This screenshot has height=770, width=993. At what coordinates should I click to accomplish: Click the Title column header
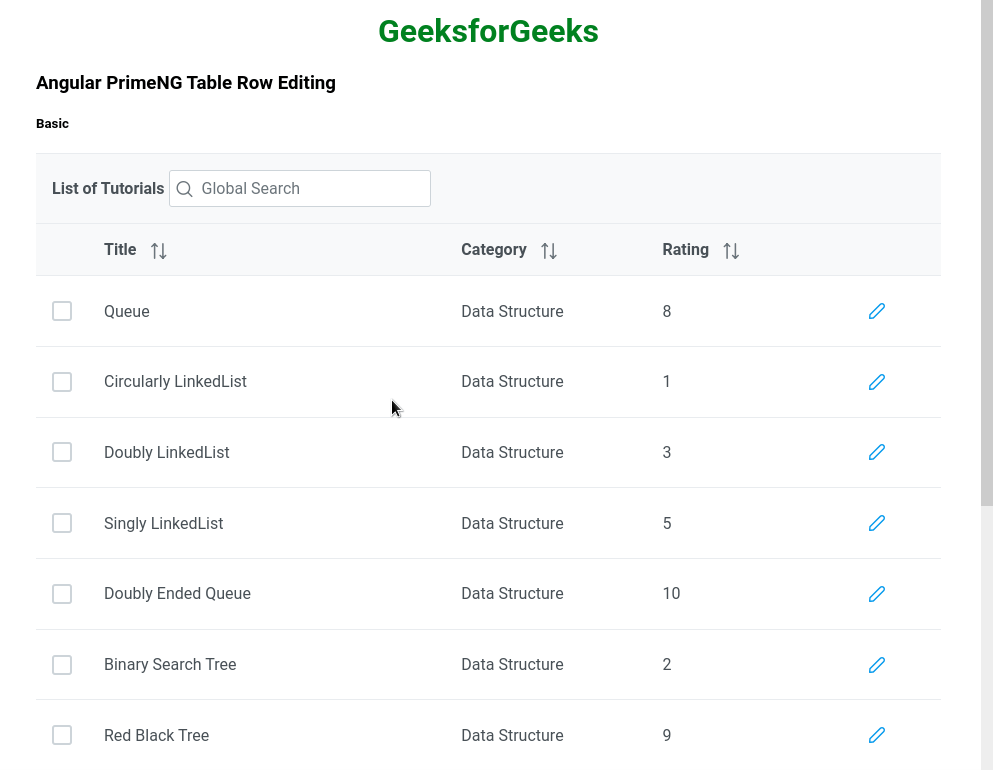pos(120,250)
